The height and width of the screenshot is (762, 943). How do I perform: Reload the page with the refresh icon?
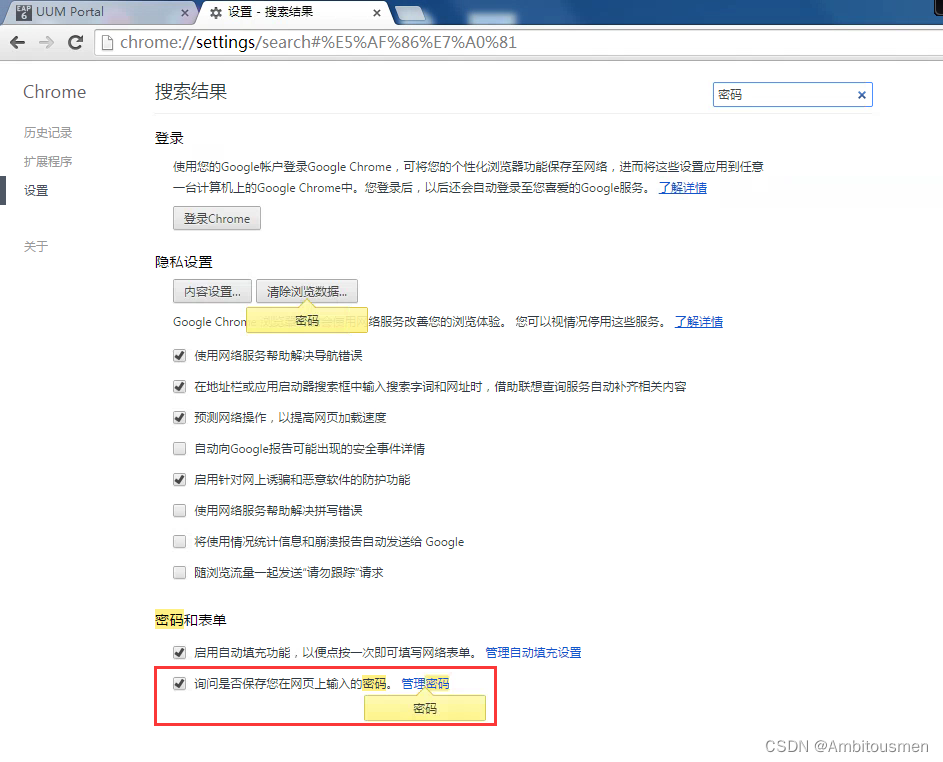(x=75, y=42)
